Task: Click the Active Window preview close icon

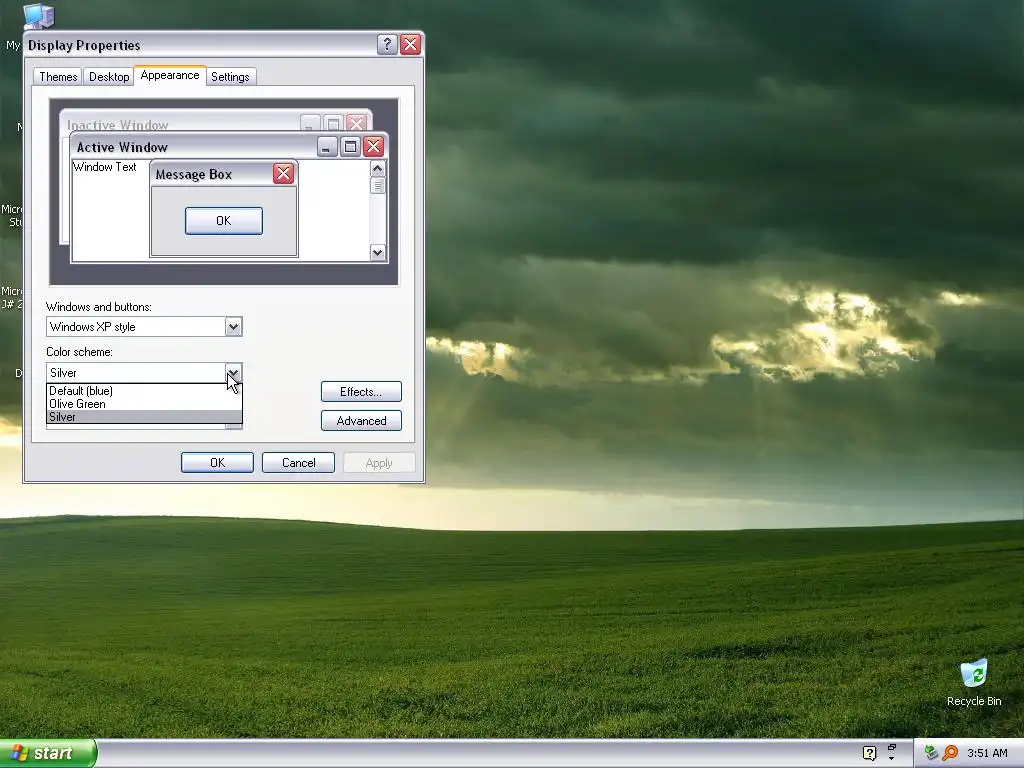Action: (x=373, y=146)
